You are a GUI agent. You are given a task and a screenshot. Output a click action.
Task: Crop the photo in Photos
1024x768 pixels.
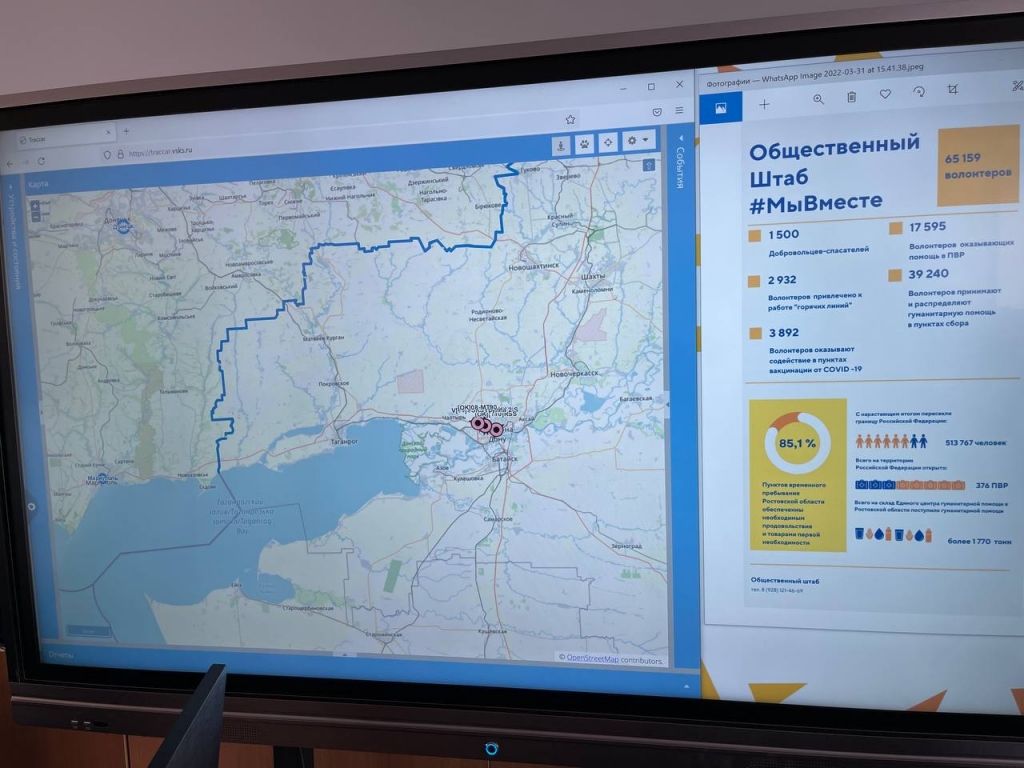pos(953,89)
